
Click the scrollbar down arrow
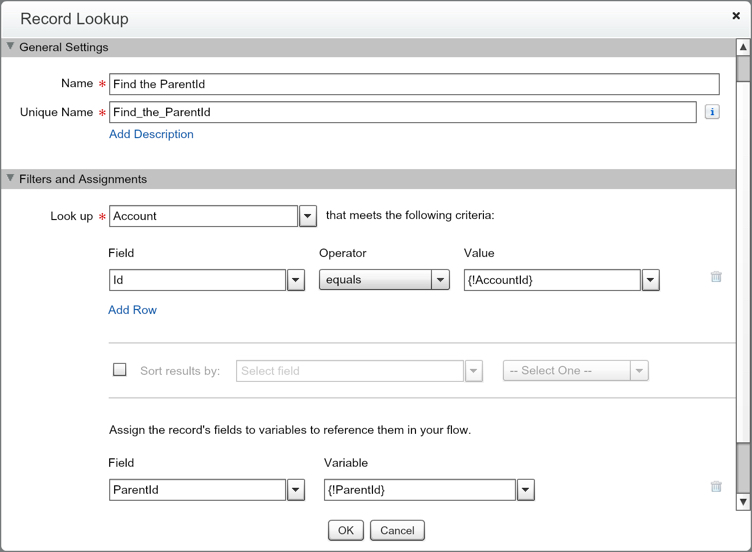[x=743, y=501]
